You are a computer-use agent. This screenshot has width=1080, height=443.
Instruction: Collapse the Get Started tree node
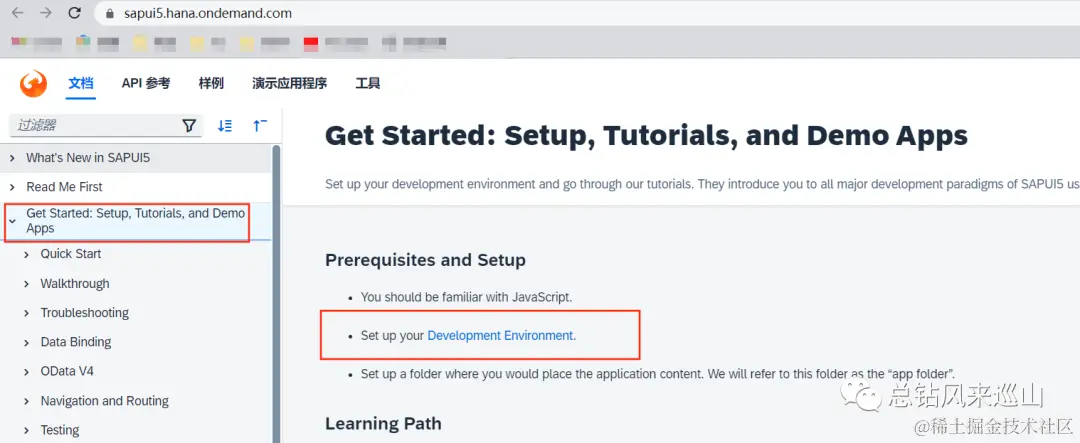click(12, 221)
